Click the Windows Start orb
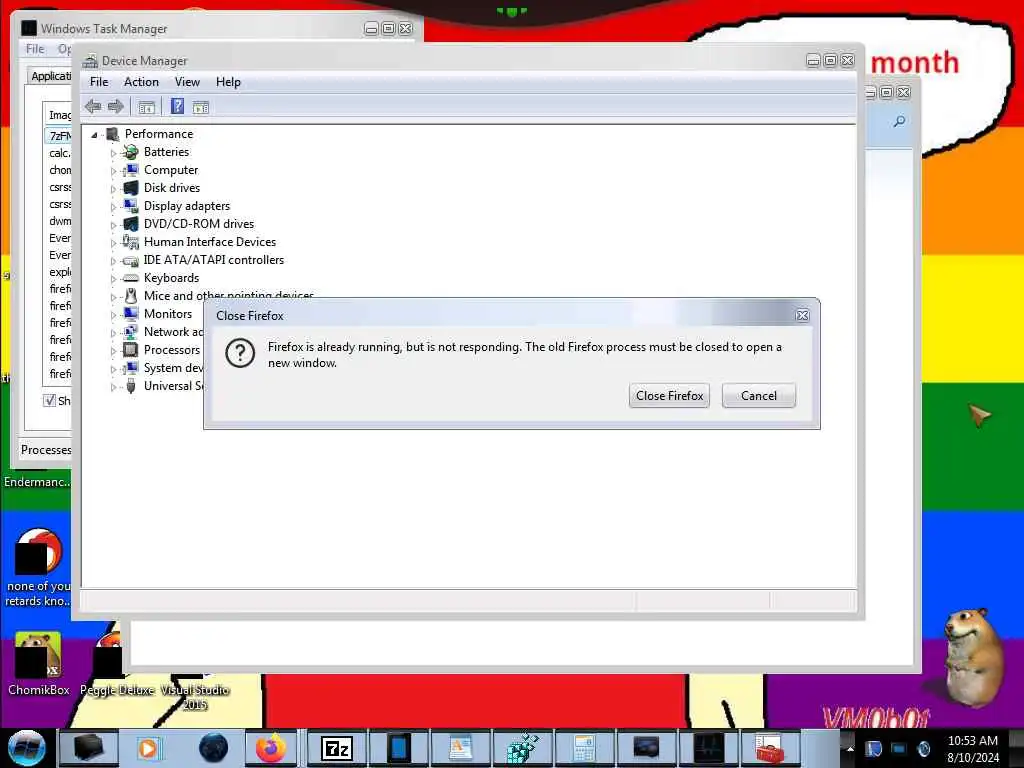This screenshot has height=768, width=1024. click(x=26, y=748)
